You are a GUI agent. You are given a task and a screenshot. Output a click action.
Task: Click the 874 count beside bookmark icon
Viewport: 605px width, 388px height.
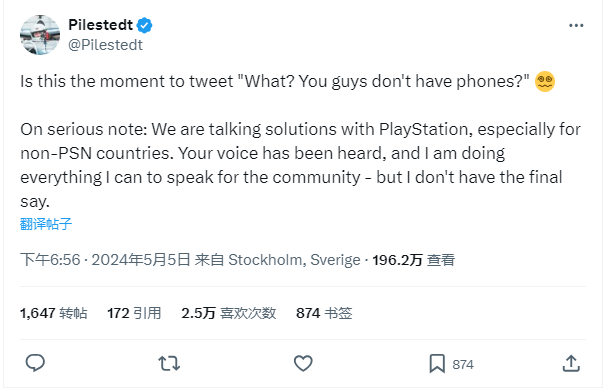click(463, 364)
